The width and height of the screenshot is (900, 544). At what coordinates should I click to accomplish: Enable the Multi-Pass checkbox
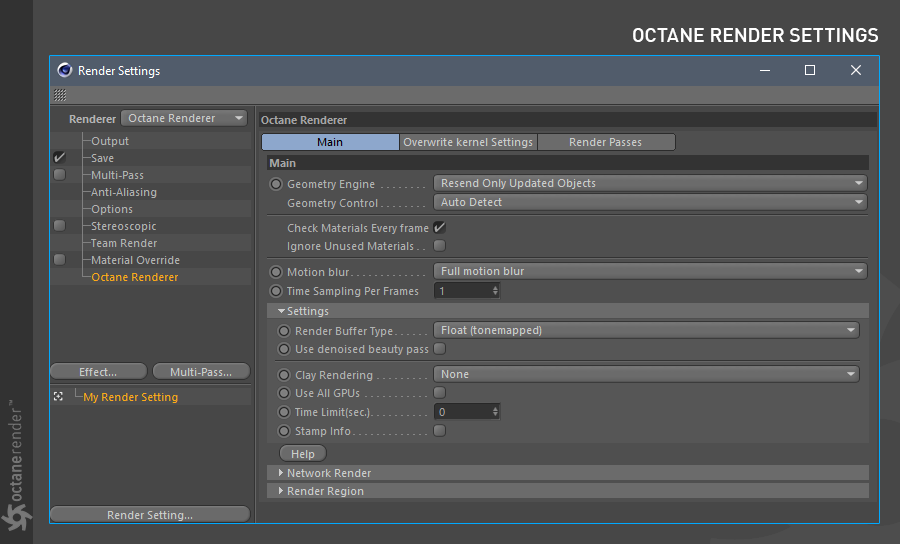pos(59,174)
